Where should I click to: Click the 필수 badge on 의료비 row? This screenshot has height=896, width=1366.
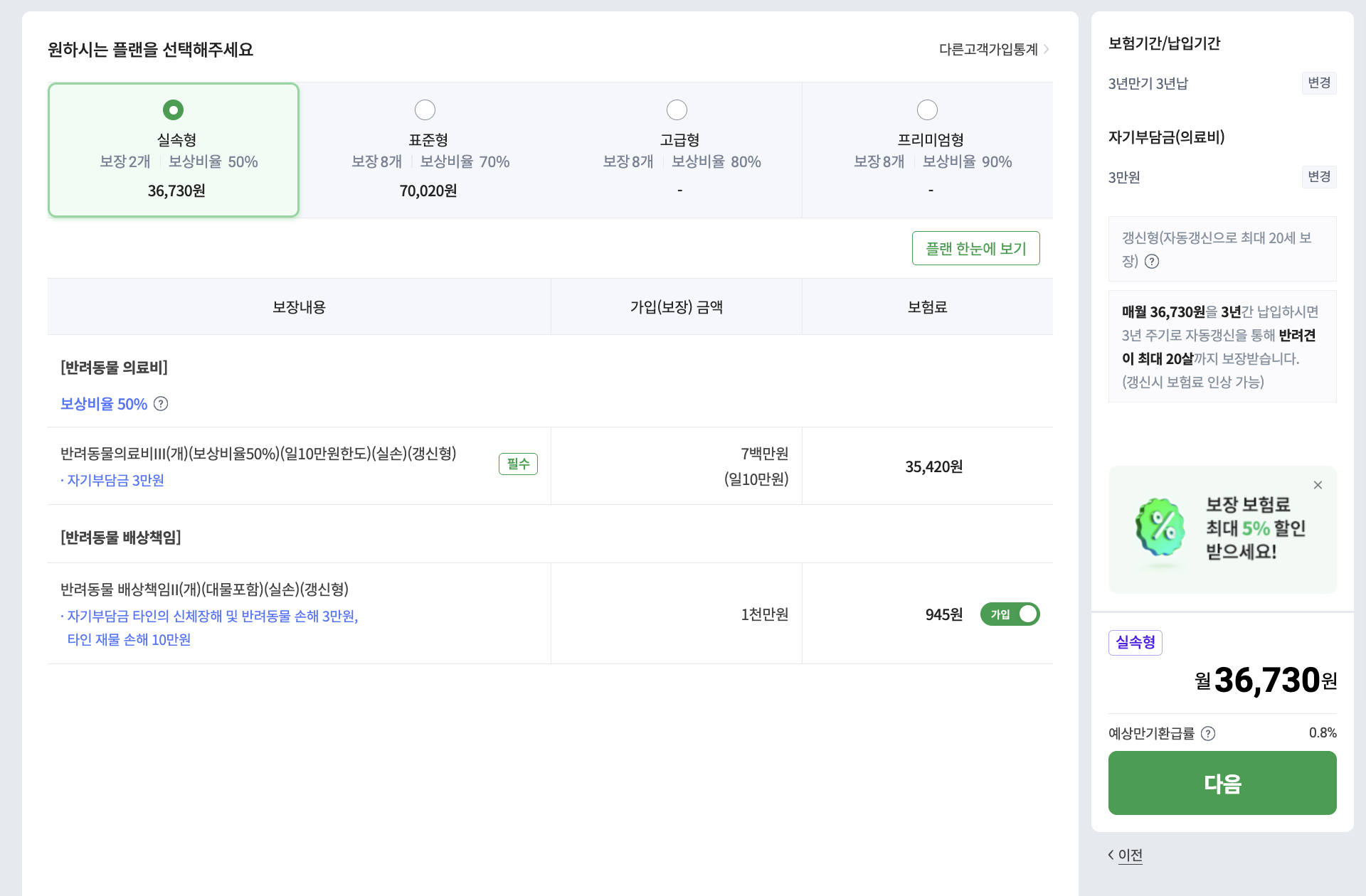pyautogui.click(x=518, y=464)
